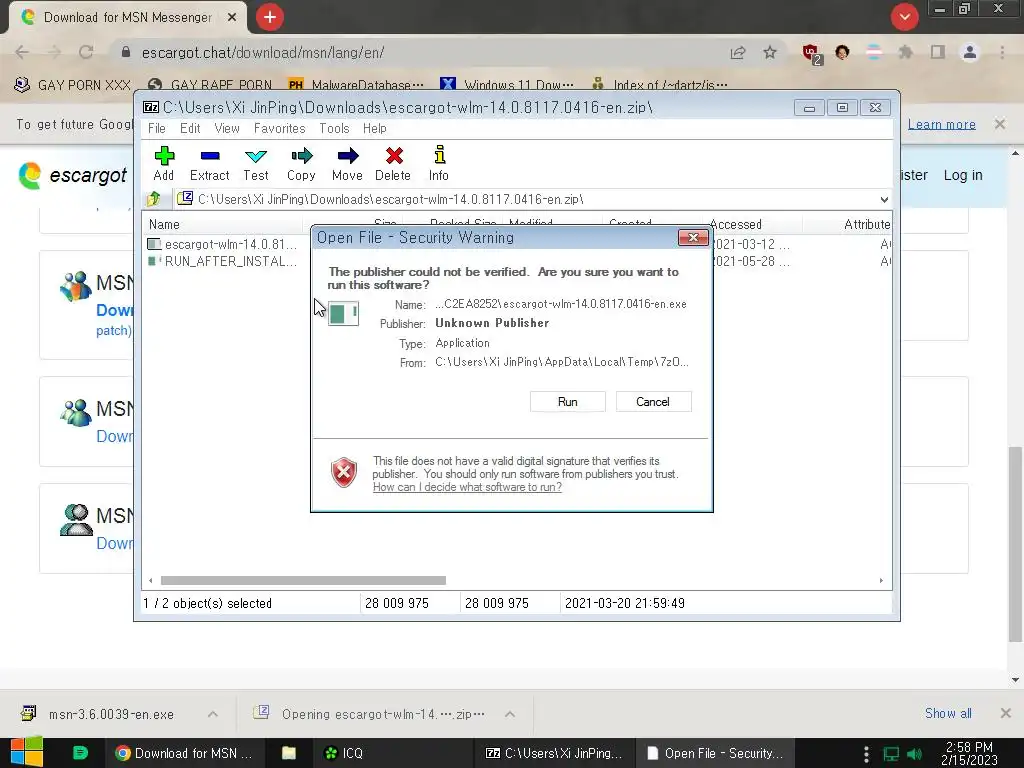
Task: Sort file list by Name column
Action: tap(164, 224)
